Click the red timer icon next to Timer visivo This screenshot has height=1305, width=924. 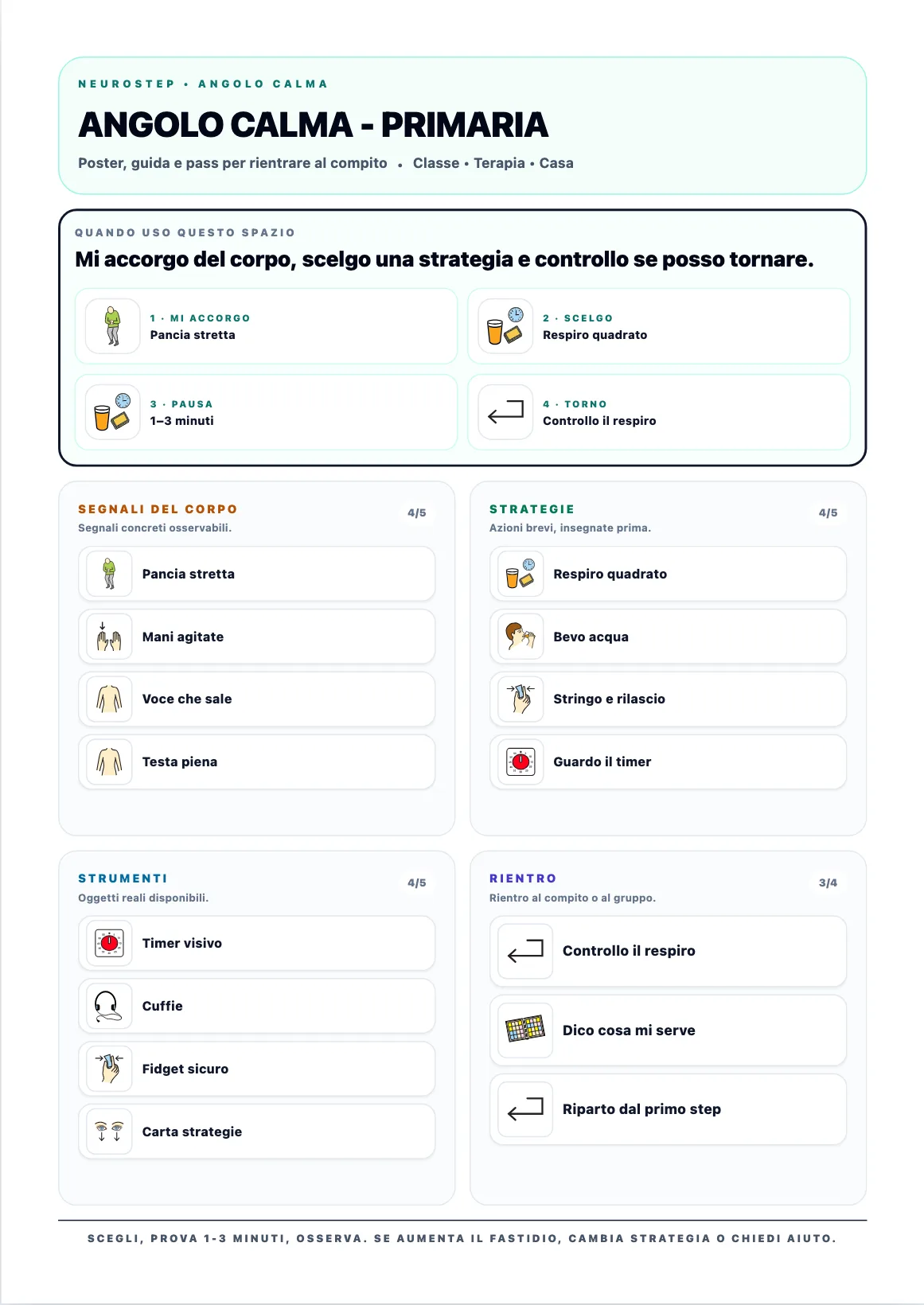click(109, 943)
